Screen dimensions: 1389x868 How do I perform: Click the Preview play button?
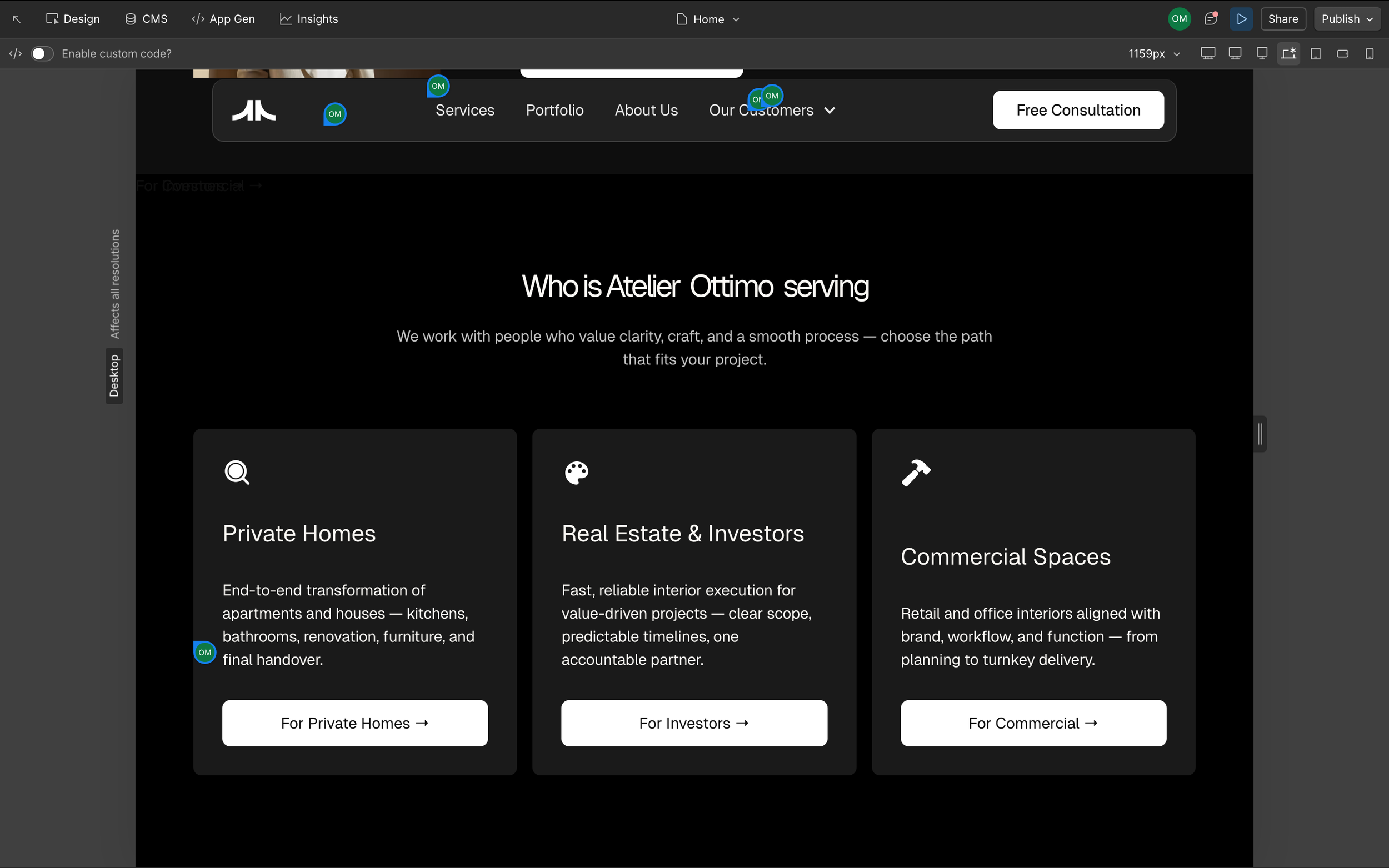(1241, 19)
